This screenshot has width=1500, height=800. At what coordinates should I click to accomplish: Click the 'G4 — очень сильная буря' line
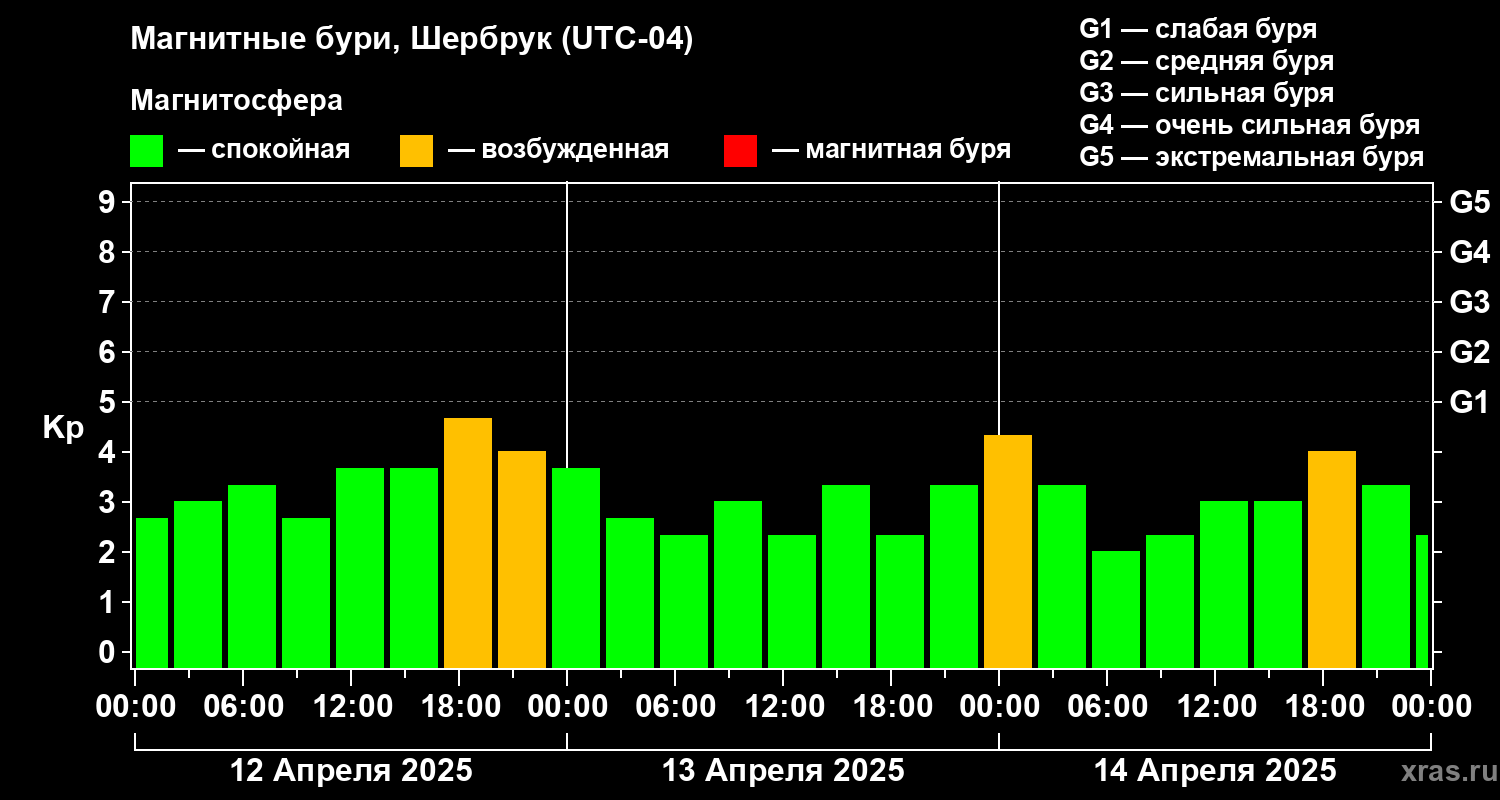click(1250, 125)
